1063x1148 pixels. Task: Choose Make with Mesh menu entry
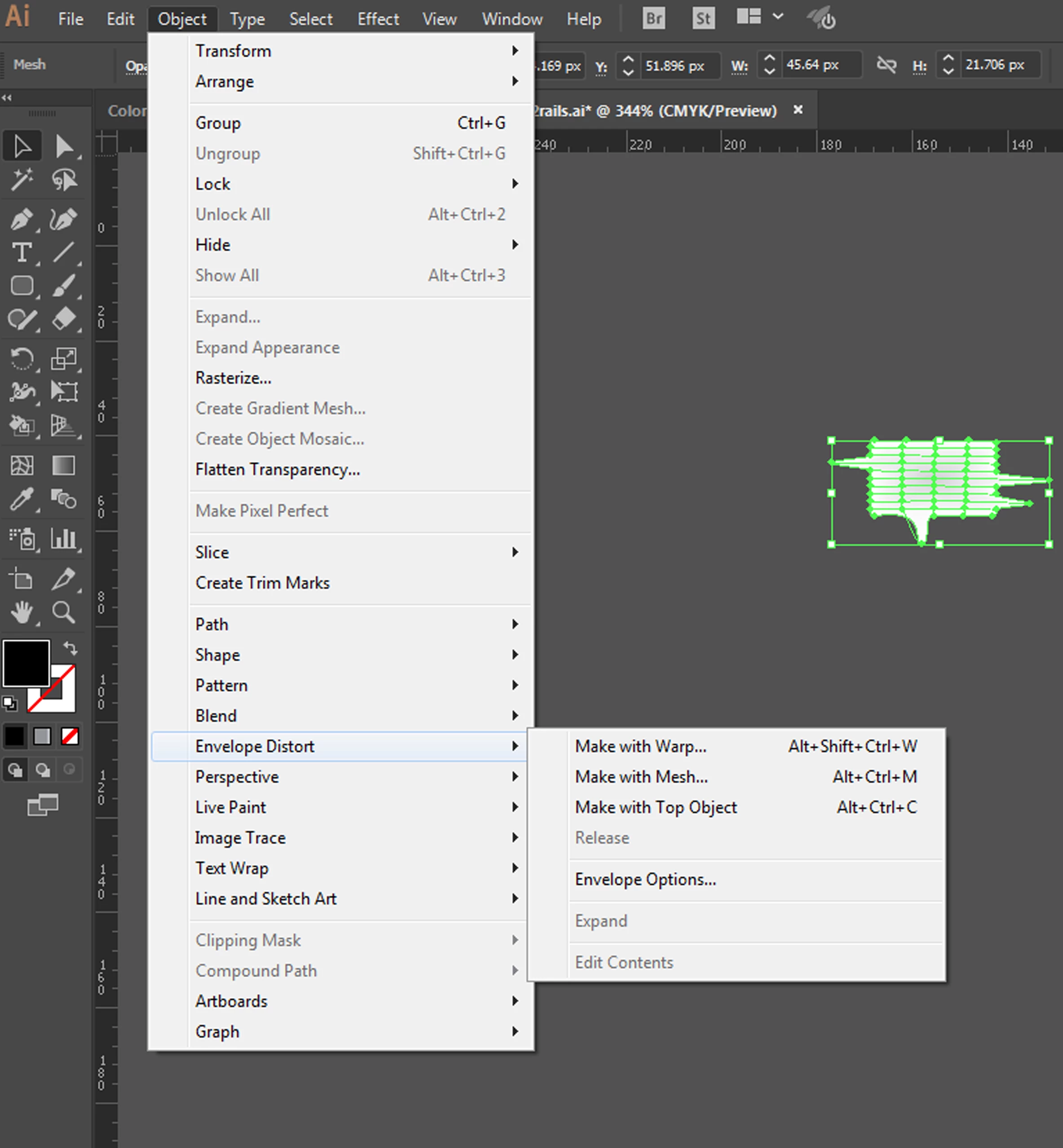pos(641,777)
